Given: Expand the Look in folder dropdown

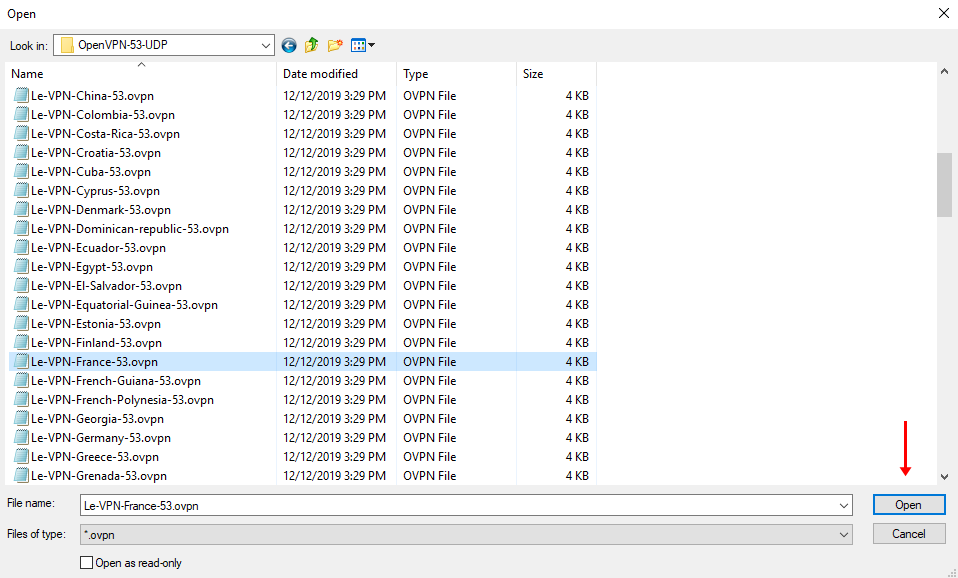Looking at the screenshot, I should coord(266,45).
